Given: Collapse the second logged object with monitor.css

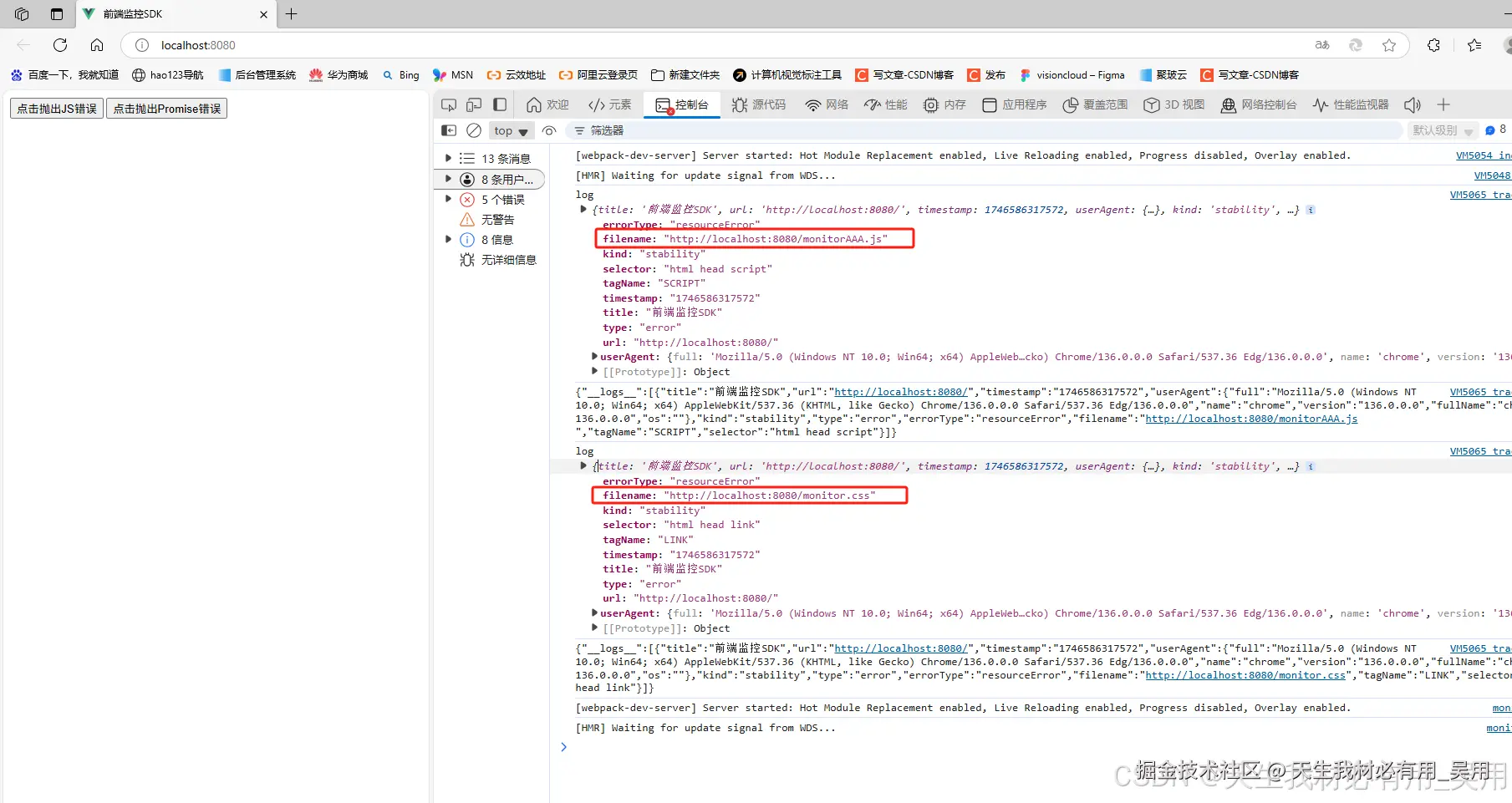Looking at the screenshot, I should pyautogui.click(x=583, y=466).
